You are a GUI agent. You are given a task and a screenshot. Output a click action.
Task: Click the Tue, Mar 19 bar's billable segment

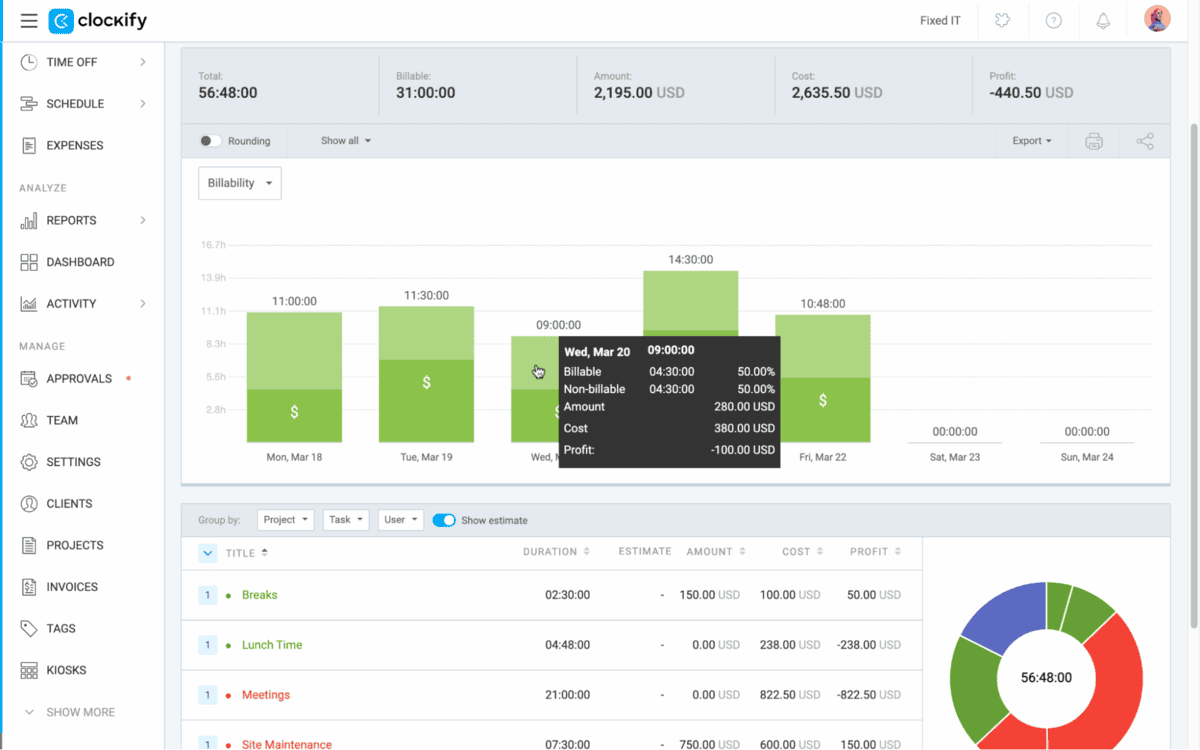(426, 401)
